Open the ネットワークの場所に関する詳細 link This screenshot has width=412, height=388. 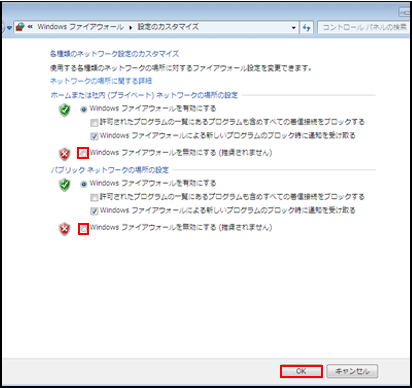(x=101, y=81)
